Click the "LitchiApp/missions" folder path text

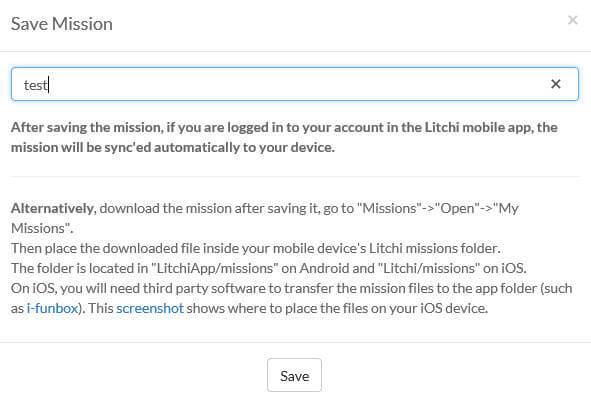[x=214, y=268]
